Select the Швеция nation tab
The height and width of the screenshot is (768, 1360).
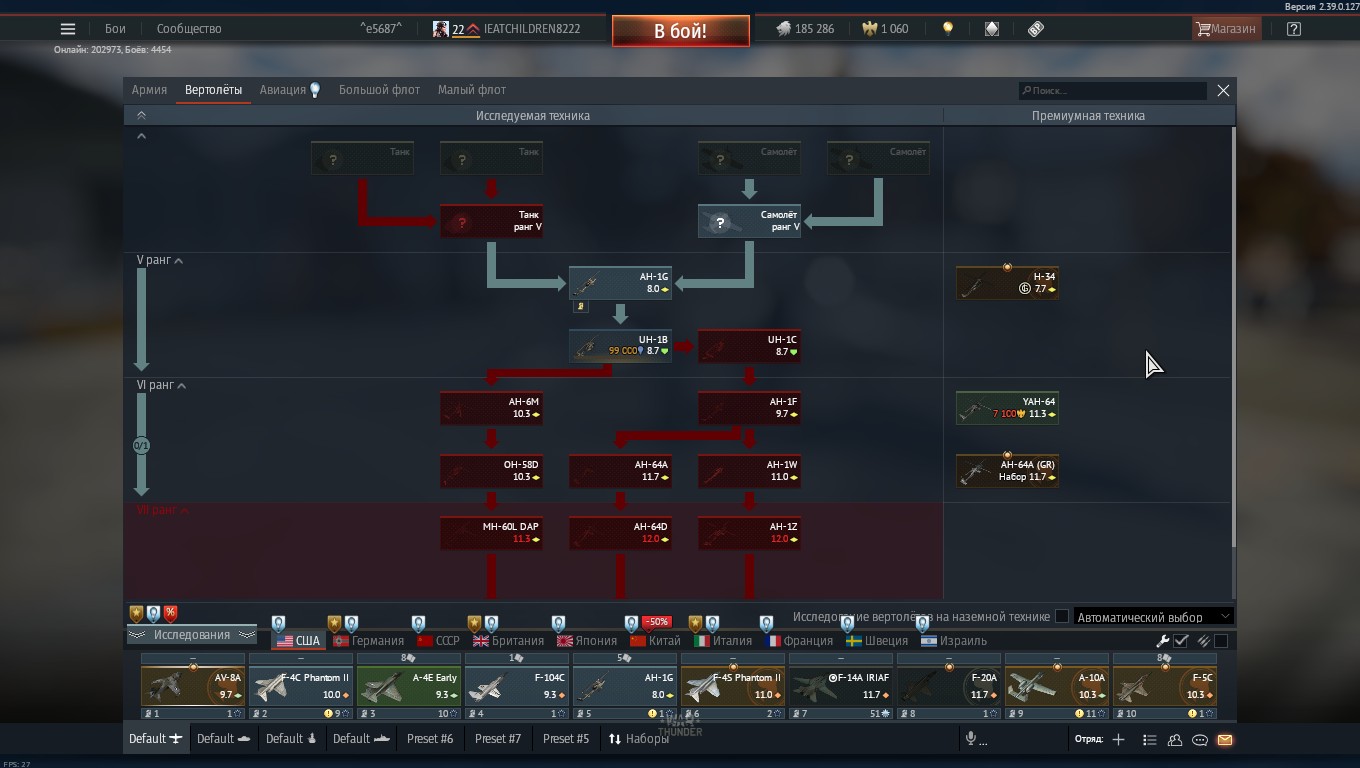click(x=877, y=641)
